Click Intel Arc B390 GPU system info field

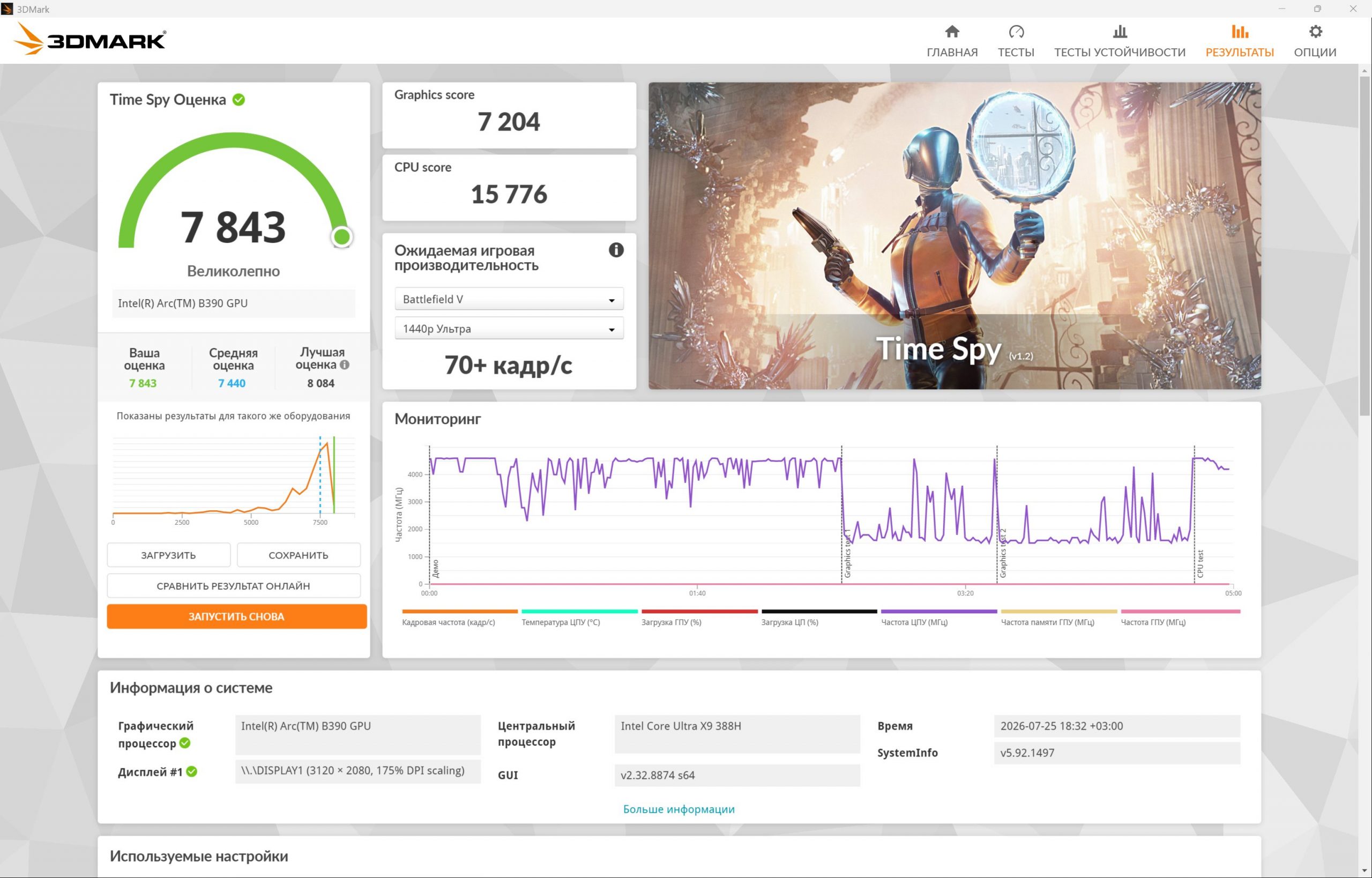click(x=358, y=734)
